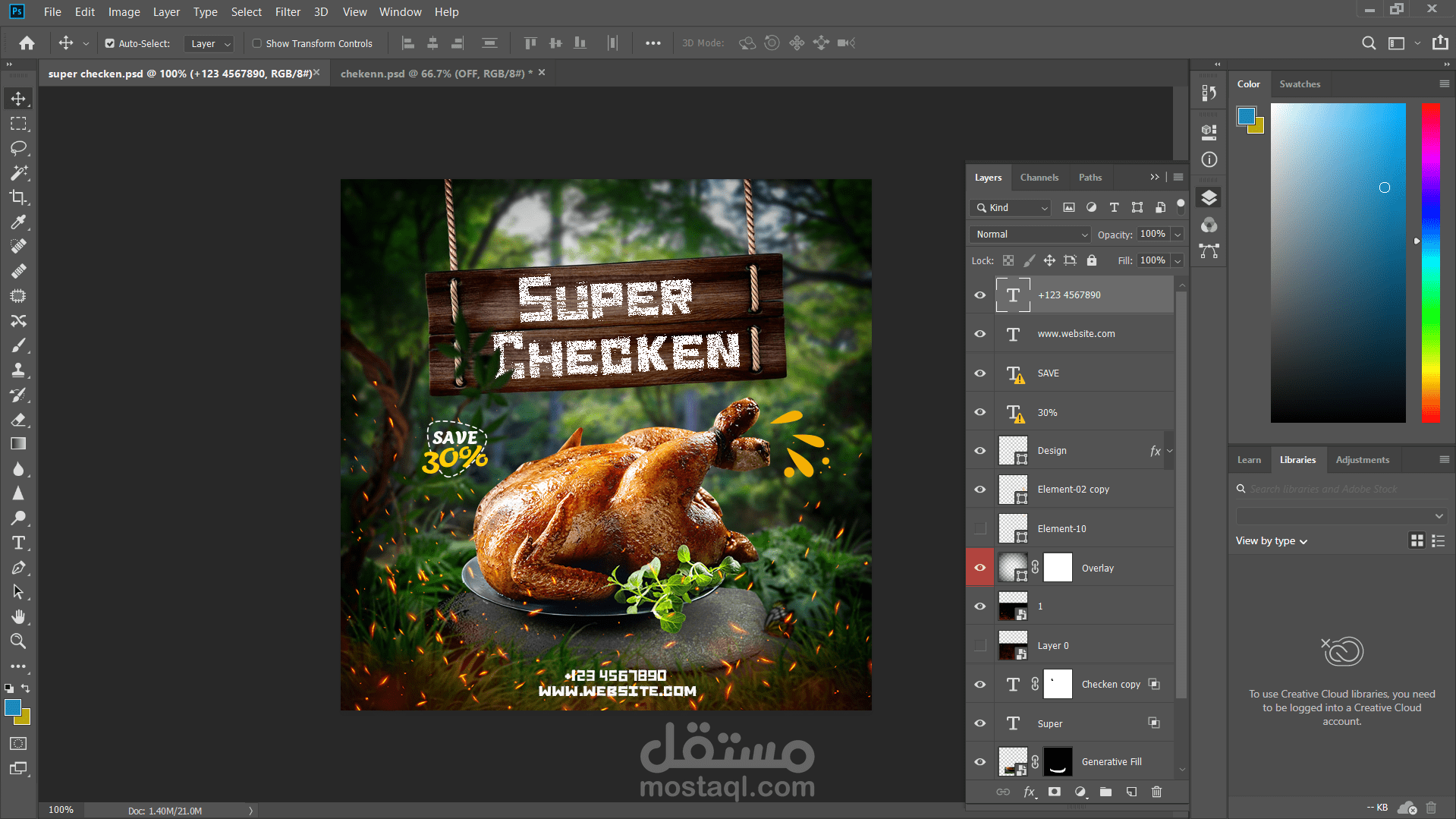
Task: Pick the Eraser tool
Action: (18, 420)
